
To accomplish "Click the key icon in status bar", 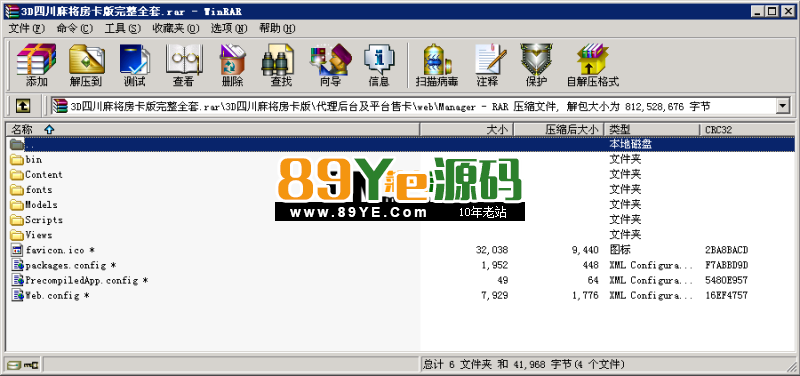I will [32, 364].
